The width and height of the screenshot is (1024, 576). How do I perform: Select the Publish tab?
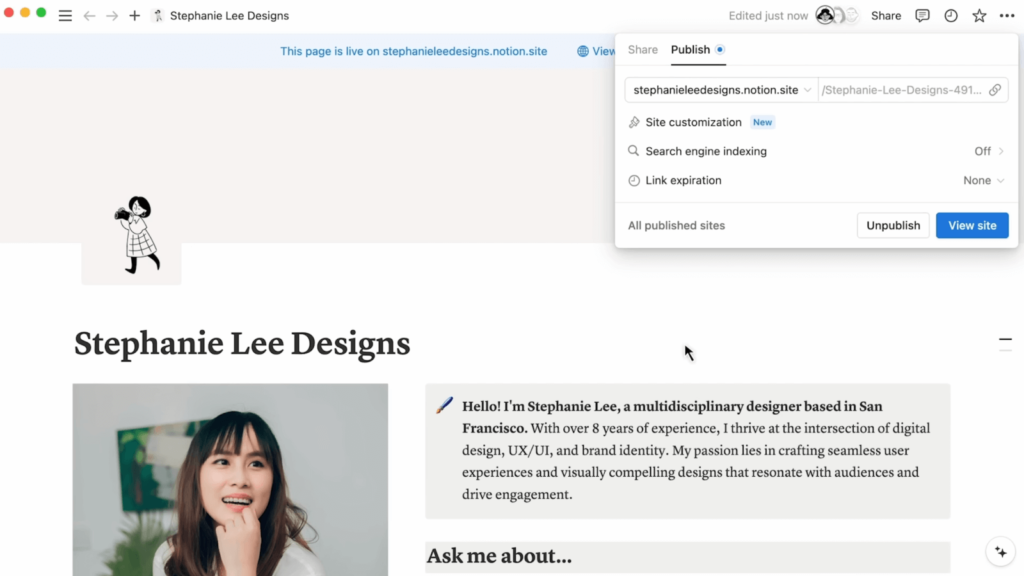click(x=690, y=49)
